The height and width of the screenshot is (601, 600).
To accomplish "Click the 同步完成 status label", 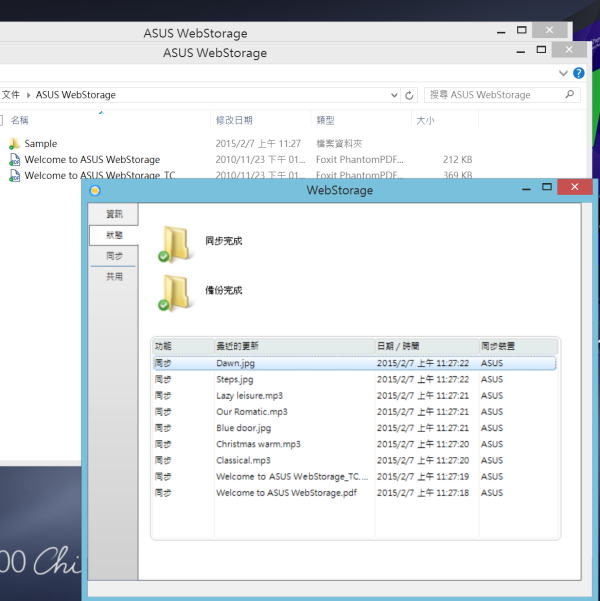I will (224, 241).
